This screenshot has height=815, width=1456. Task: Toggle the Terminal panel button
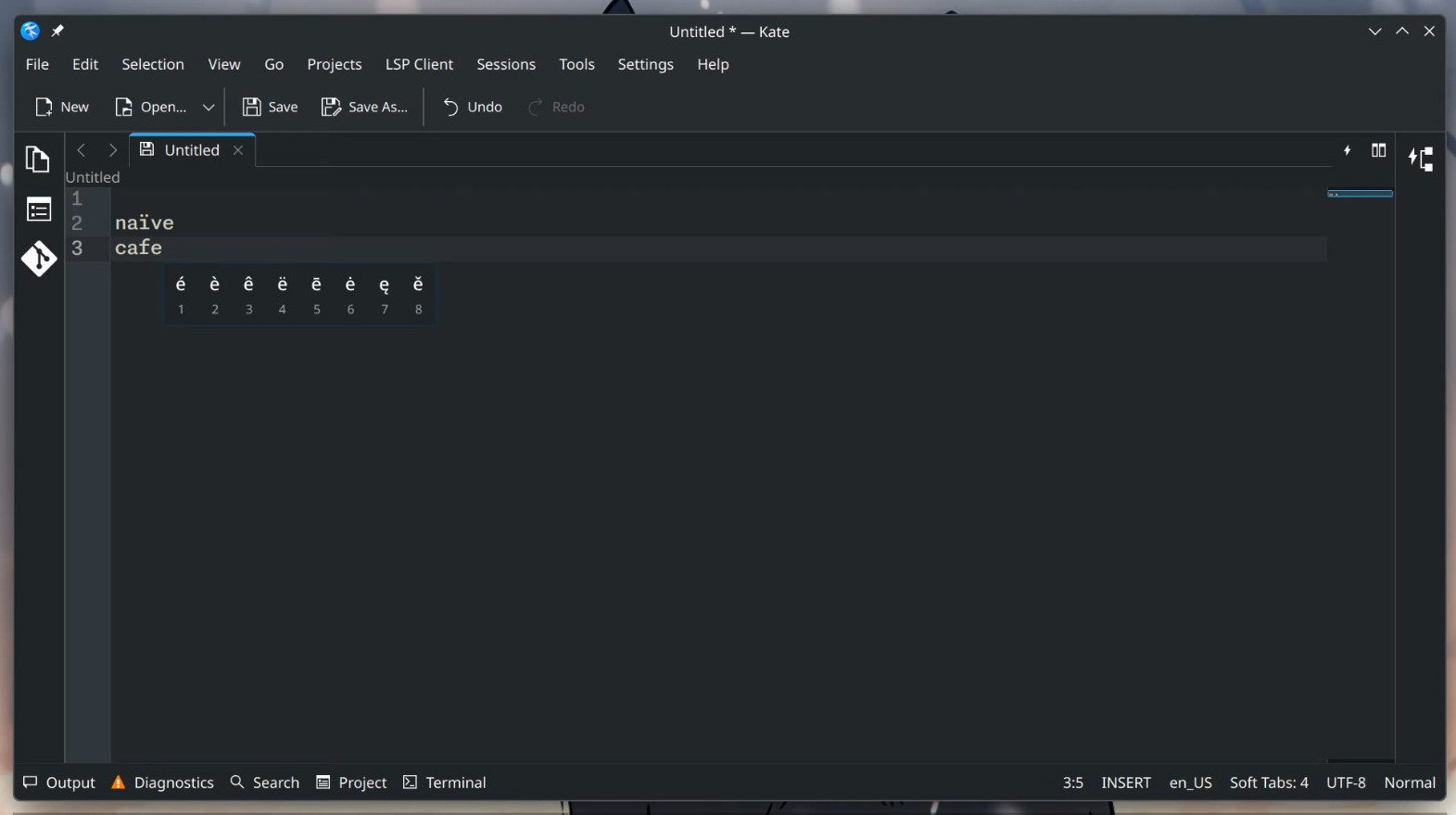pyautogui.click(x=445, y=783)
